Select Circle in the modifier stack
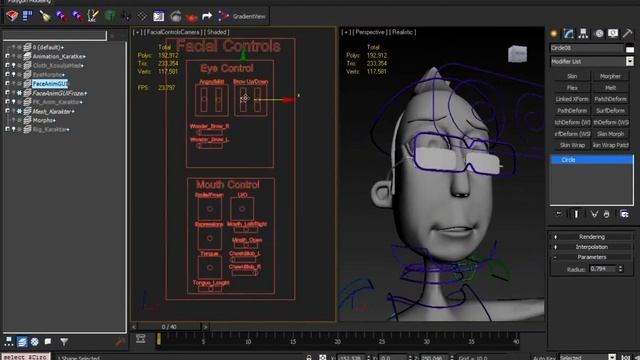The image size is (640, 360). (x=591, y=160)
